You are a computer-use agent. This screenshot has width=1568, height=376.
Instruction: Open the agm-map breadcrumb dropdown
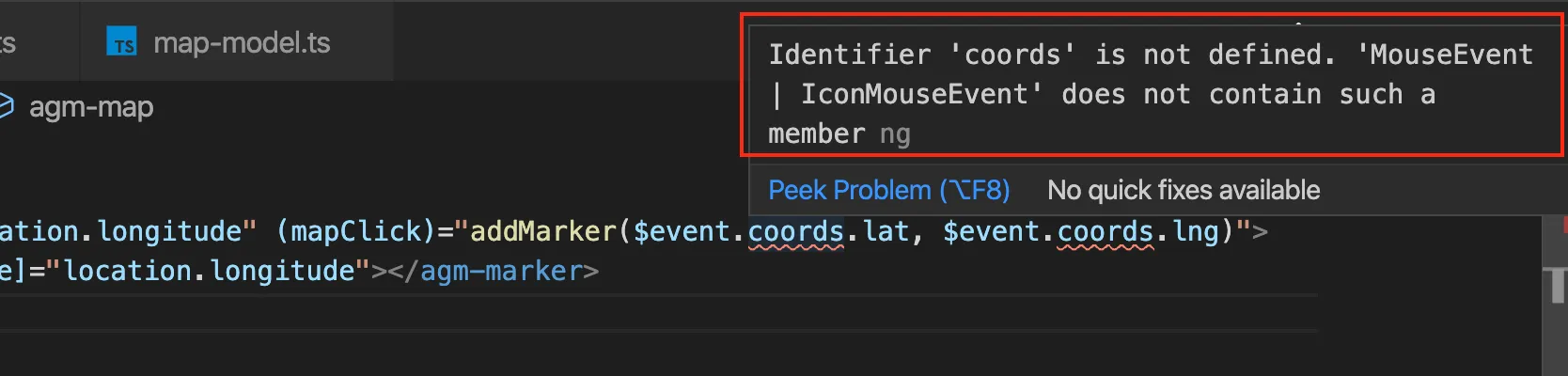90,107
